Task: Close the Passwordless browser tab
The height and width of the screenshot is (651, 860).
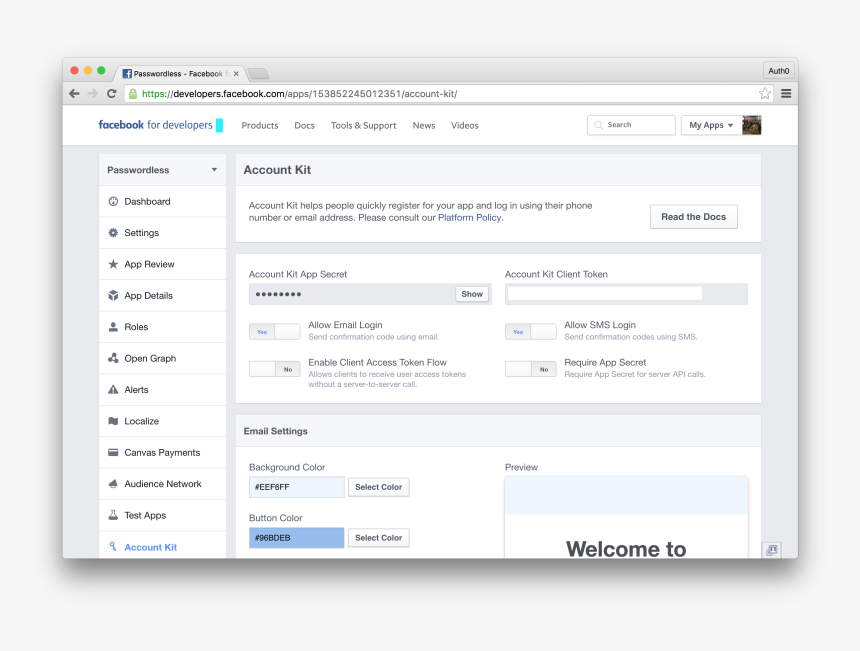Action: 236,73
